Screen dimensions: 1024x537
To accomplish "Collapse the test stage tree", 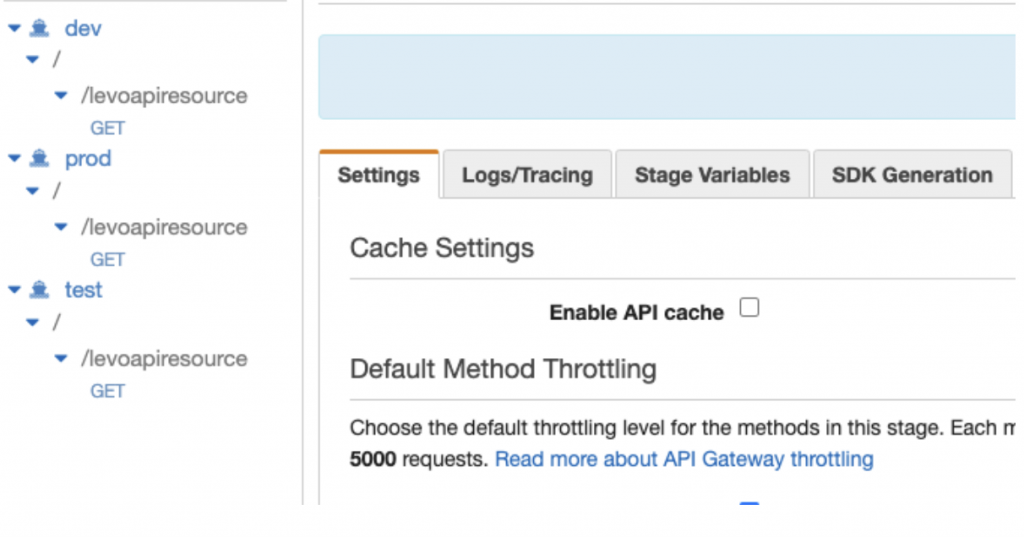I will click(x=14, y=290).
